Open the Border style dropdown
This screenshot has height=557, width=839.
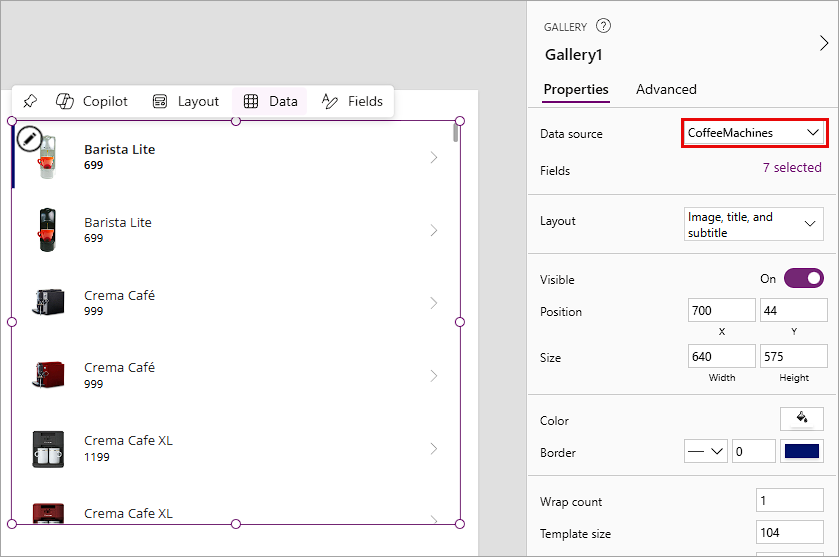[x=705, y=451]
